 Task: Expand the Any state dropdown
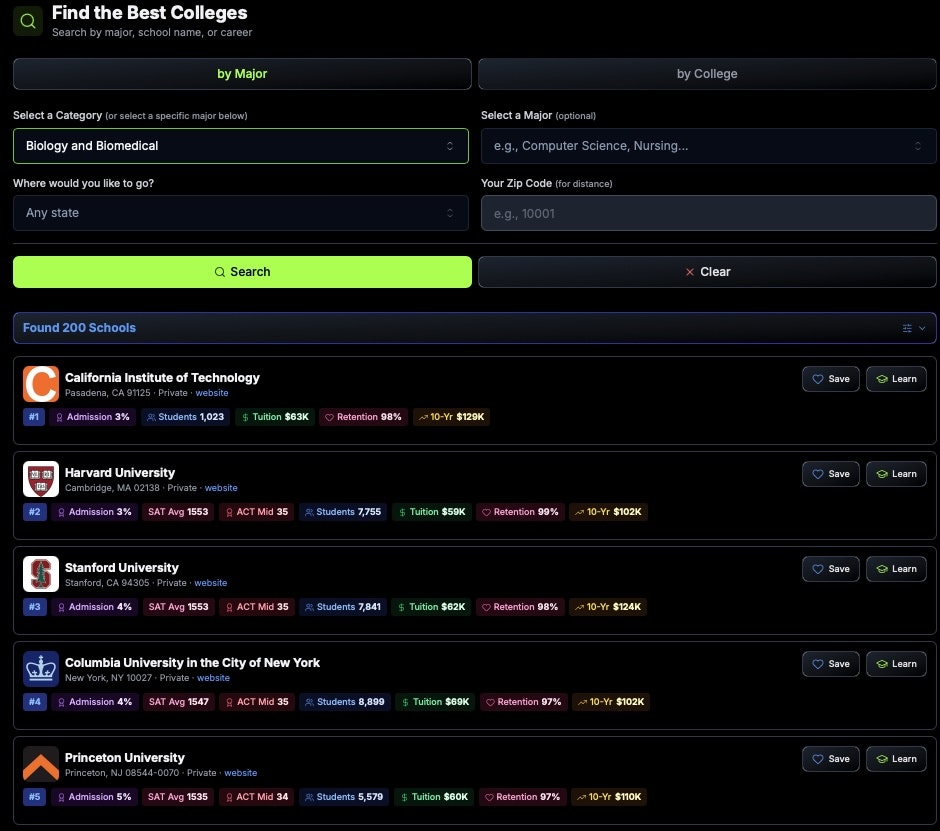pos(240,212)
